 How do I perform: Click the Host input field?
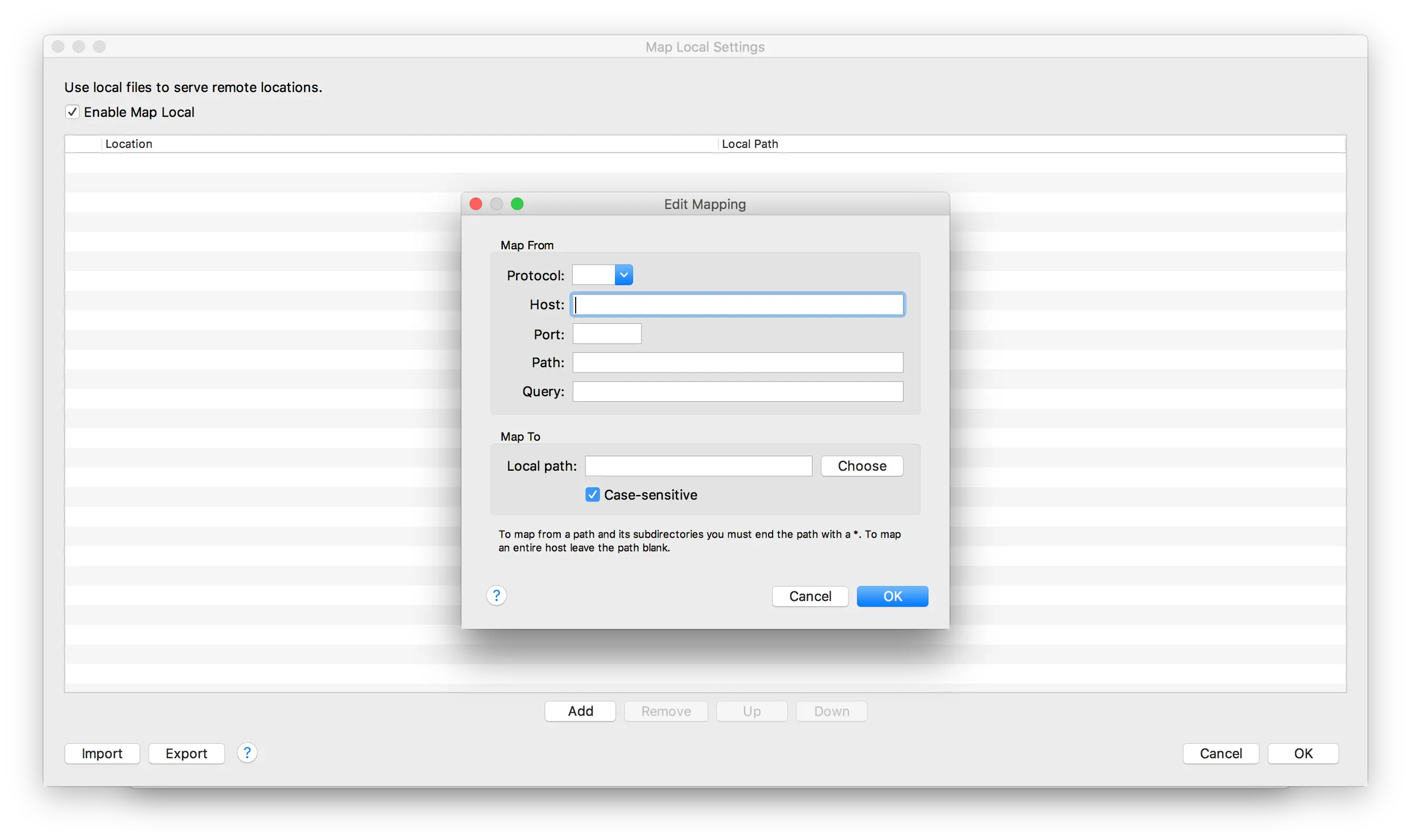(x=738, y=305)
